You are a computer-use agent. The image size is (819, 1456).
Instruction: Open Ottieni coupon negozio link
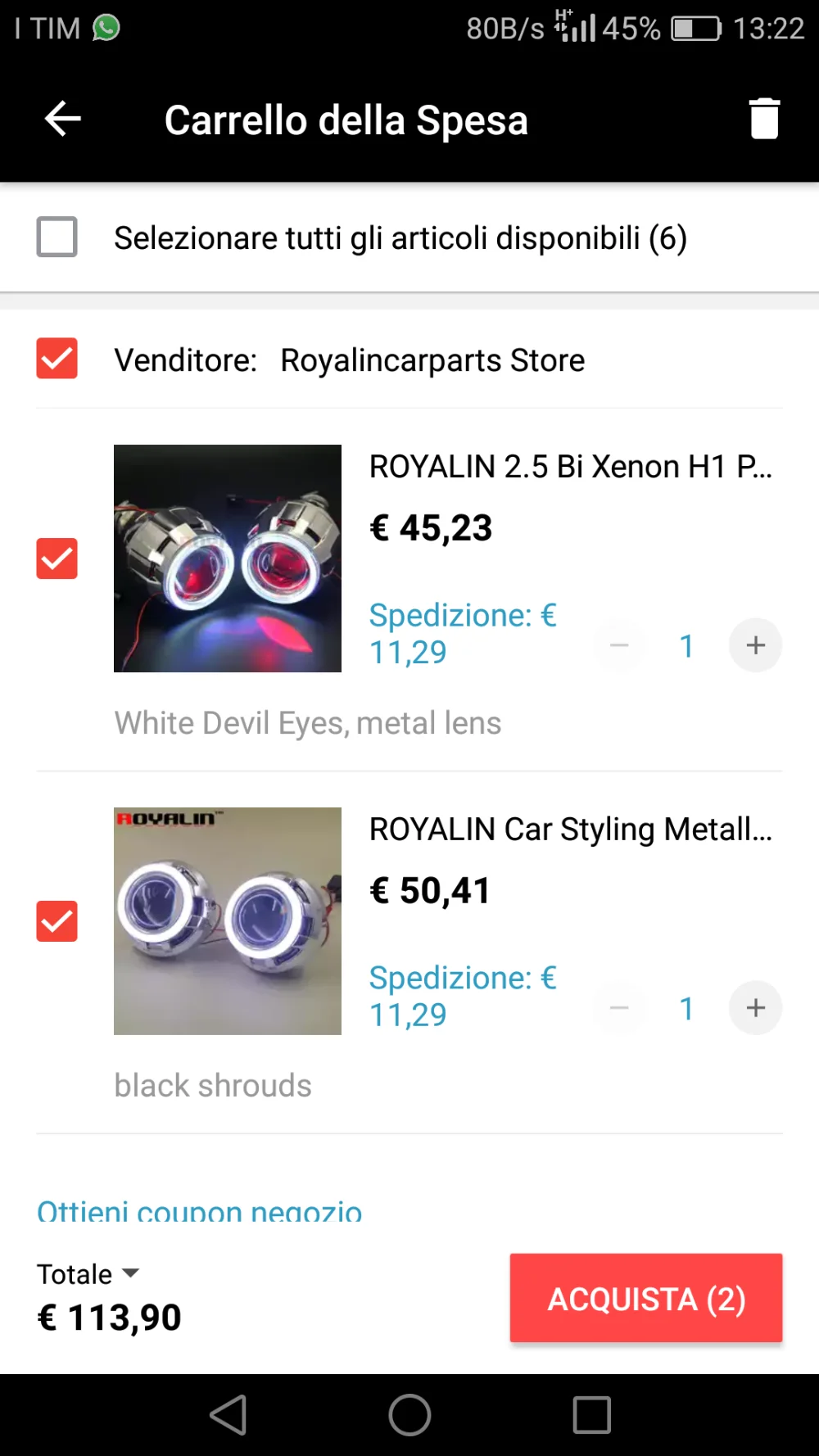tap(199, 1211)
